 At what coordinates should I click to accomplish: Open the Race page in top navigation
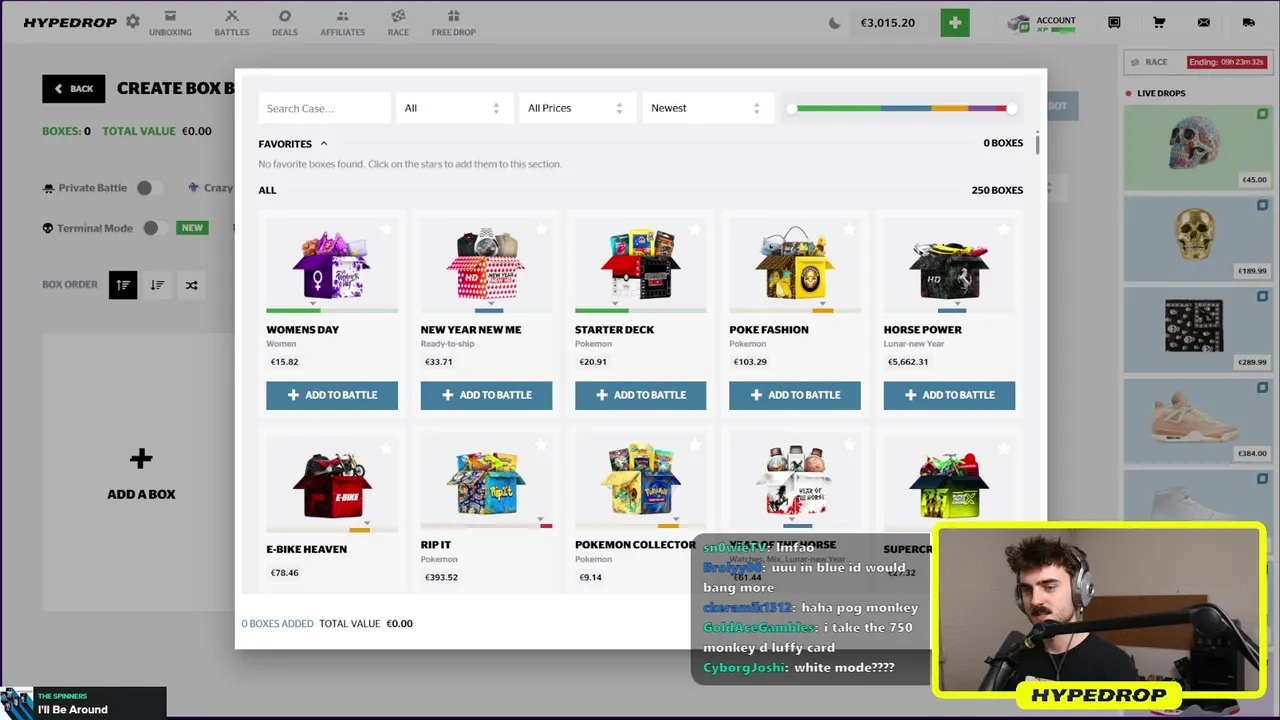[398, 22]
